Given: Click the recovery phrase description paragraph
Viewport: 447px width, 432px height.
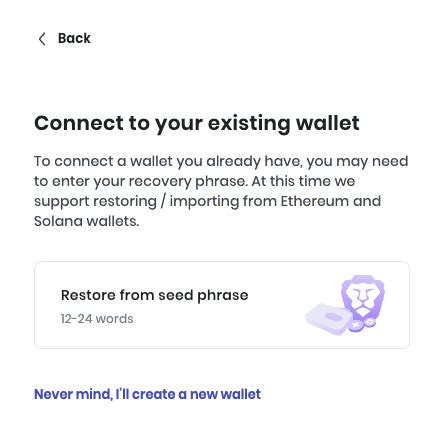Looking at the screenshot, I should [221, 191].
